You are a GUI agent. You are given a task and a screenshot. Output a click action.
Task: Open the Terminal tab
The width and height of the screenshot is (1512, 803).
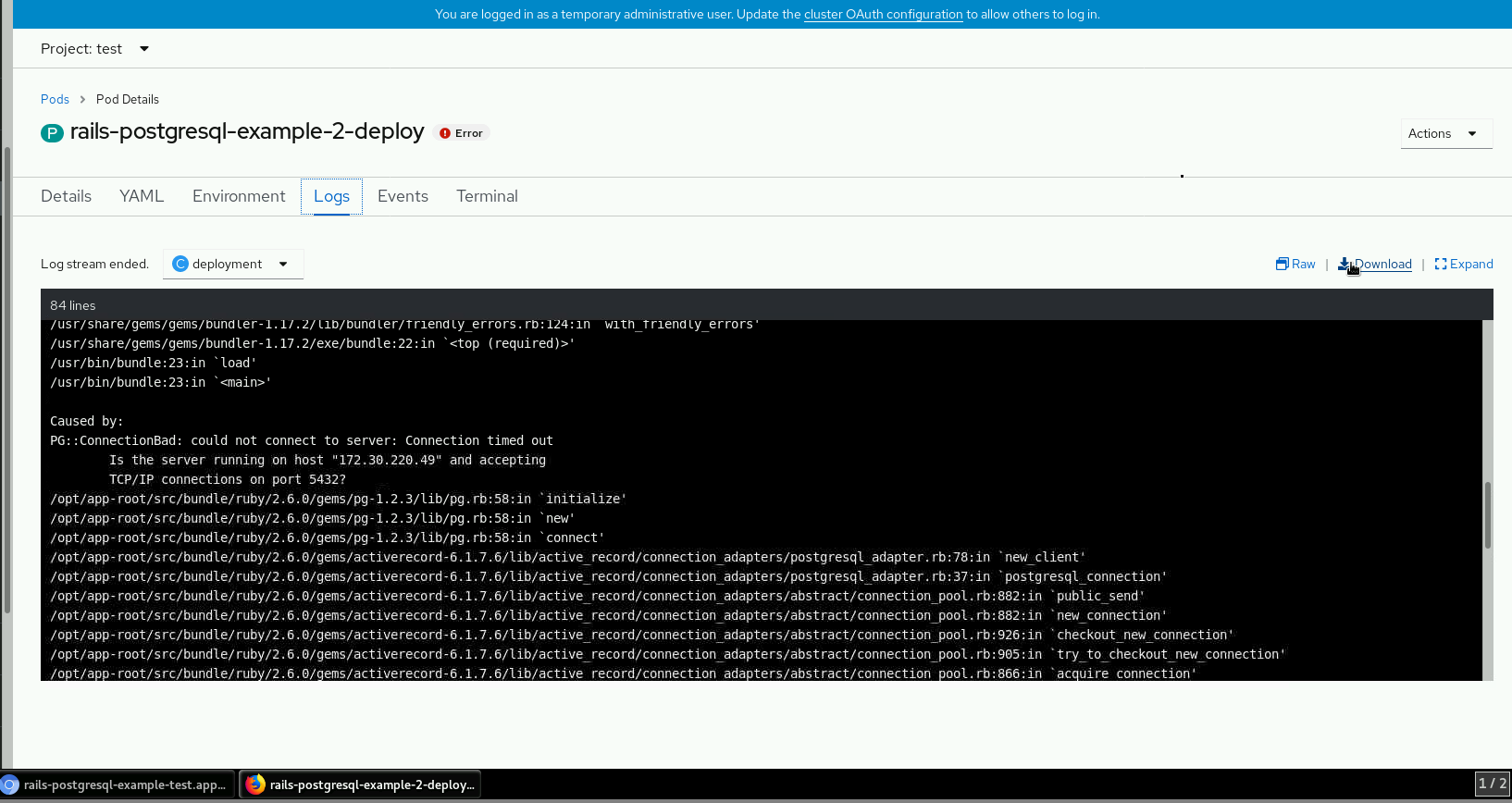pos(487,196)
